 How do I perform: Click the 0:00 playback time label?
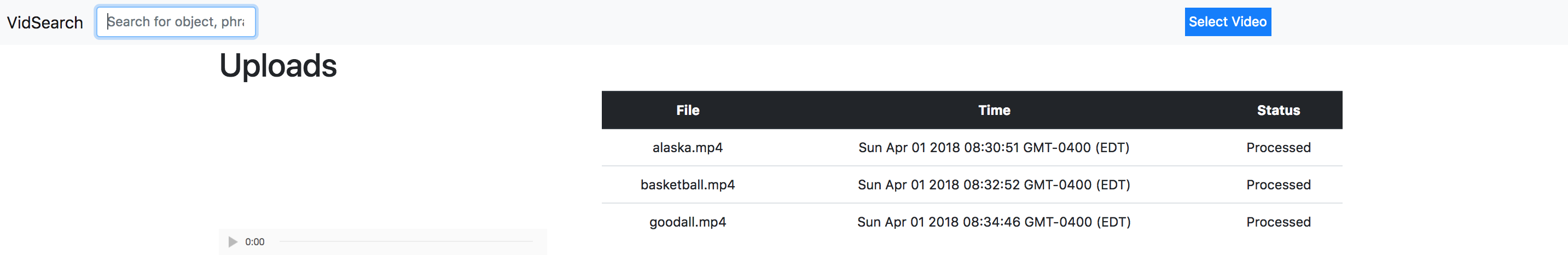[x=254, y=242]
